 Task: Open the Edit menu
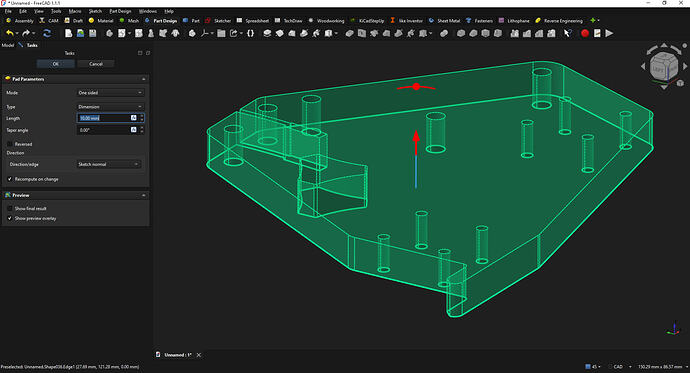point(23,11)
